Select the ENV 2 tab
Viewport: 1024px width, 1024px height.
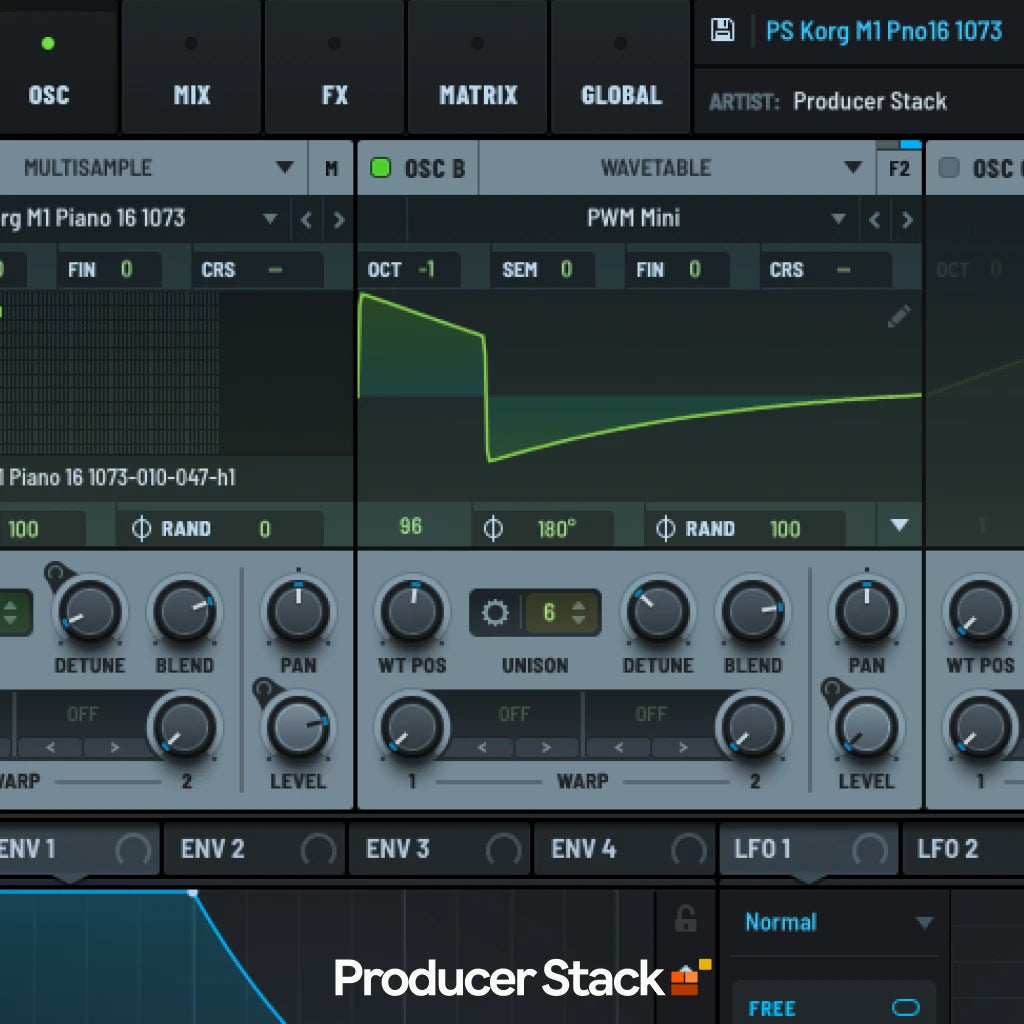coord(254,850)
